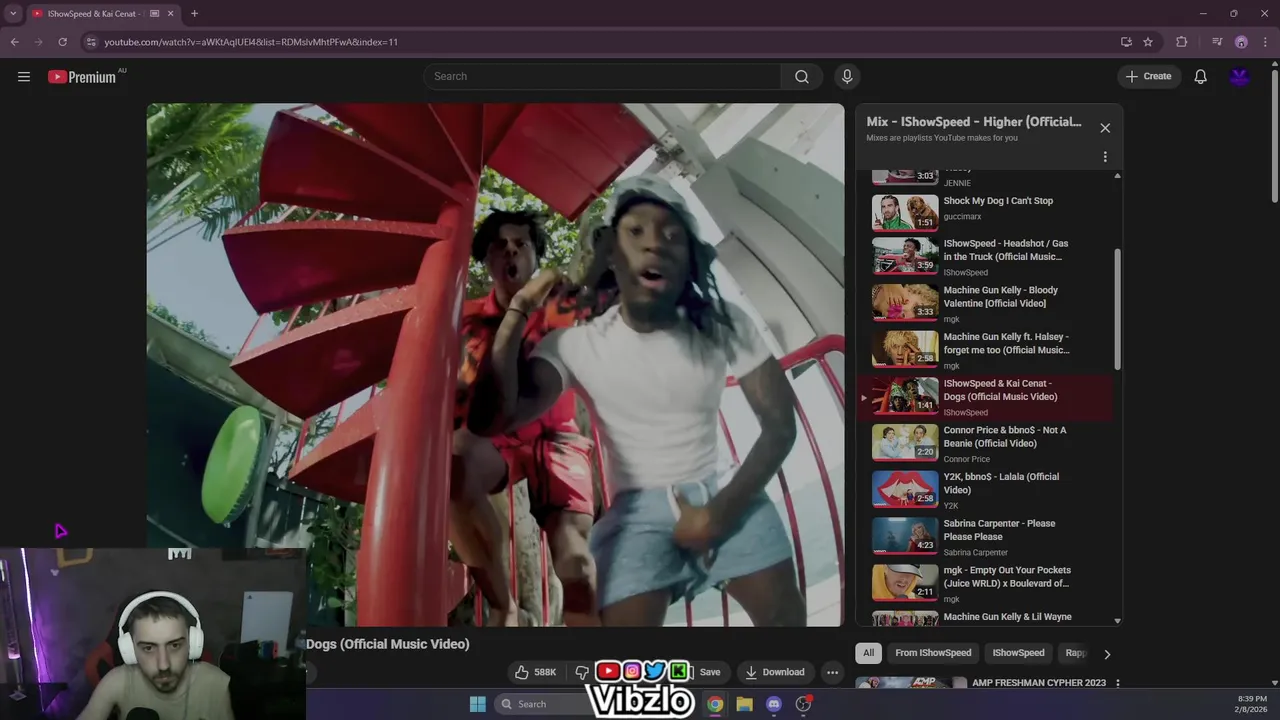This screenshot has height=720, width=1280.
Task: Open Chrome profile avatar
Action: (x=1241, y=42)
